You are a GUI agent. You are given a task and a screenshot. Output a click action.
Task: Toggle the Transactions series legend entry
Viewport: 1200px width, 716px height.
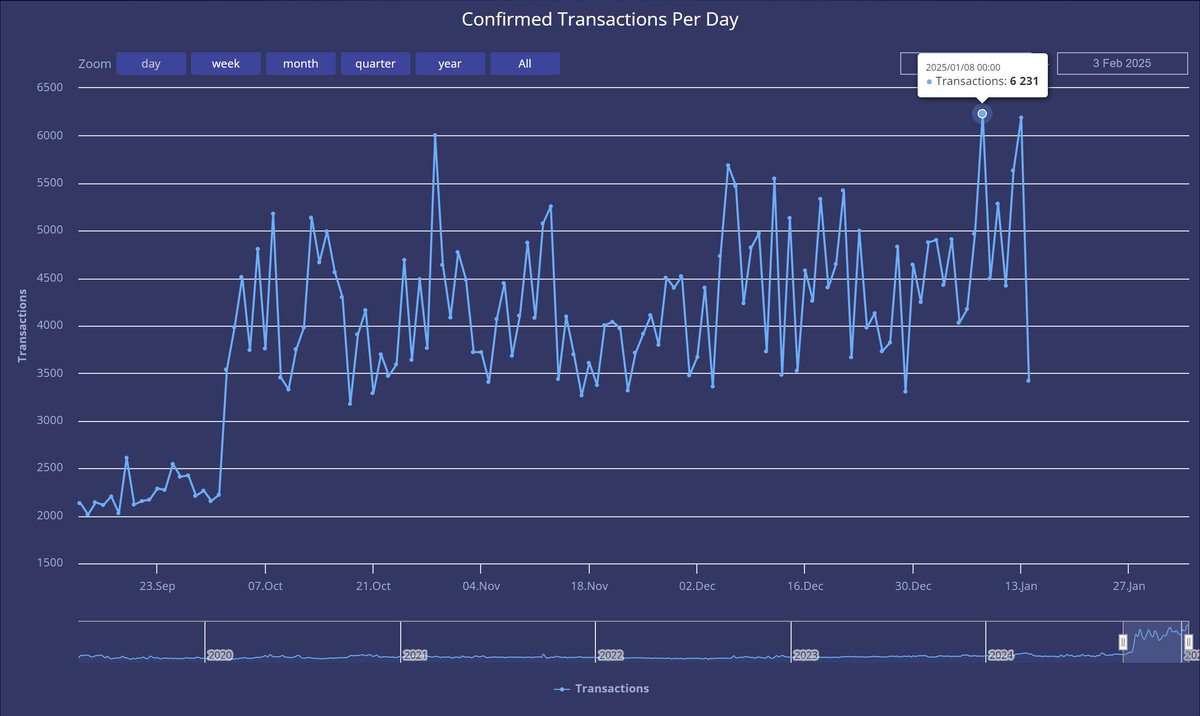point(600,688)
